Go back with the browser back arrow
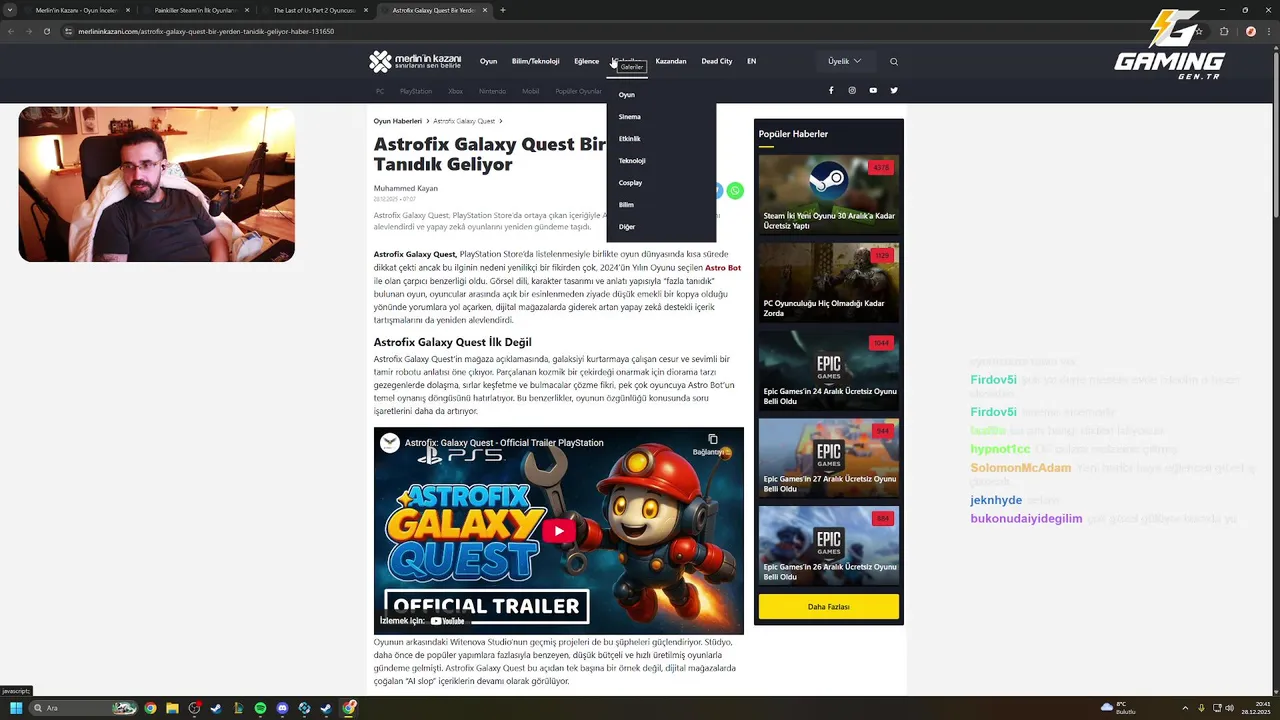 tap(11, 31)
